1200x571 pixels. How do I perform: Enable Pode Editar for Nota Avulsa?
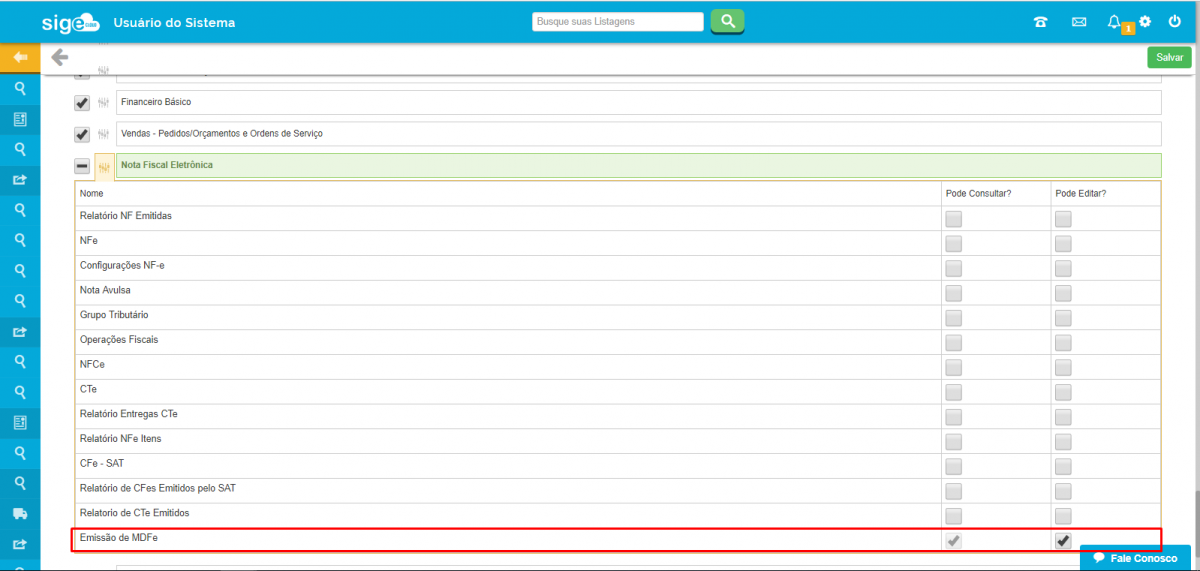[x=1063, y=293]
